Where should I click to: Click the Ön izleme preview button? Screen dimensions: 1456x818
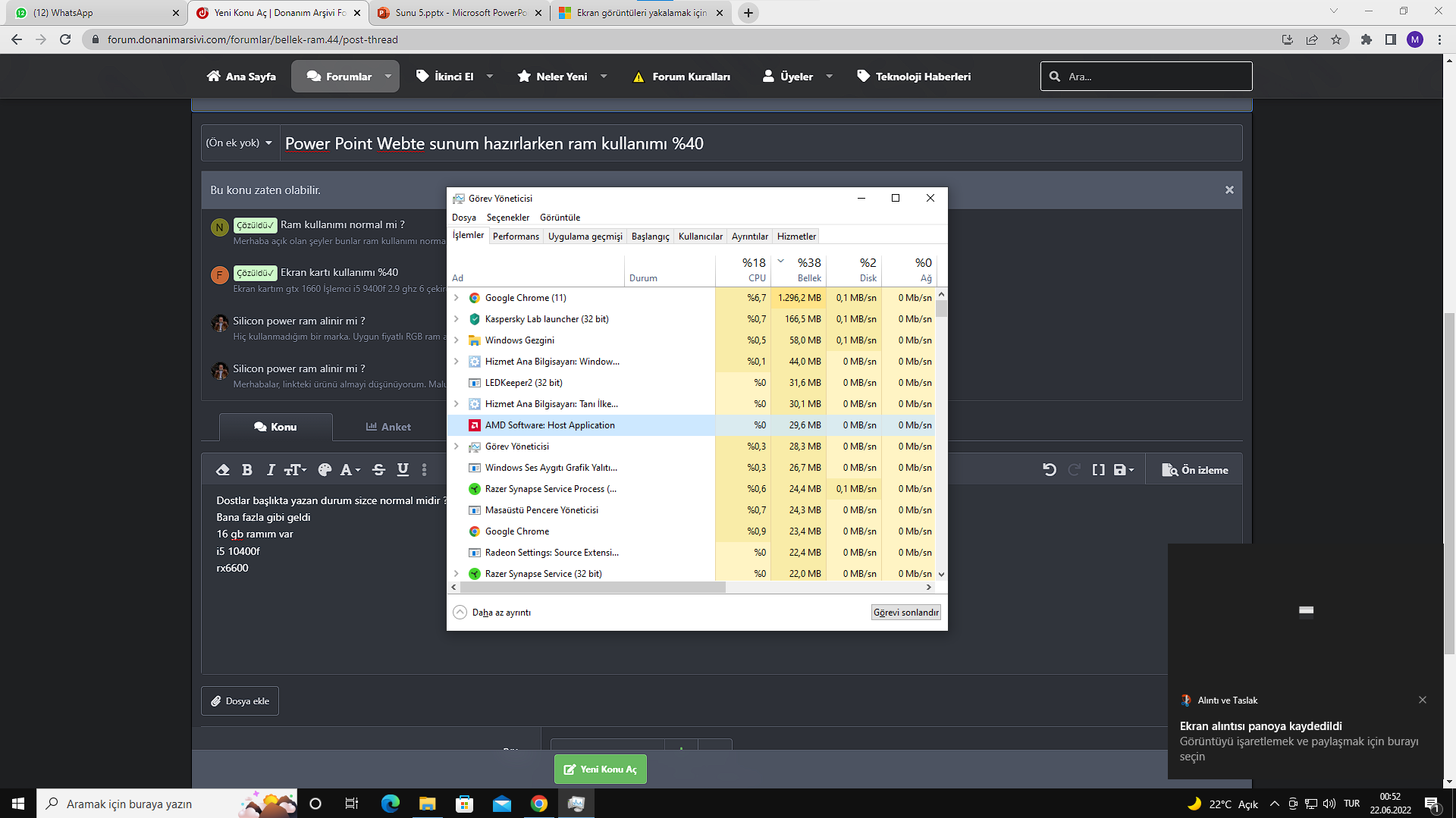coord(1194,470)
